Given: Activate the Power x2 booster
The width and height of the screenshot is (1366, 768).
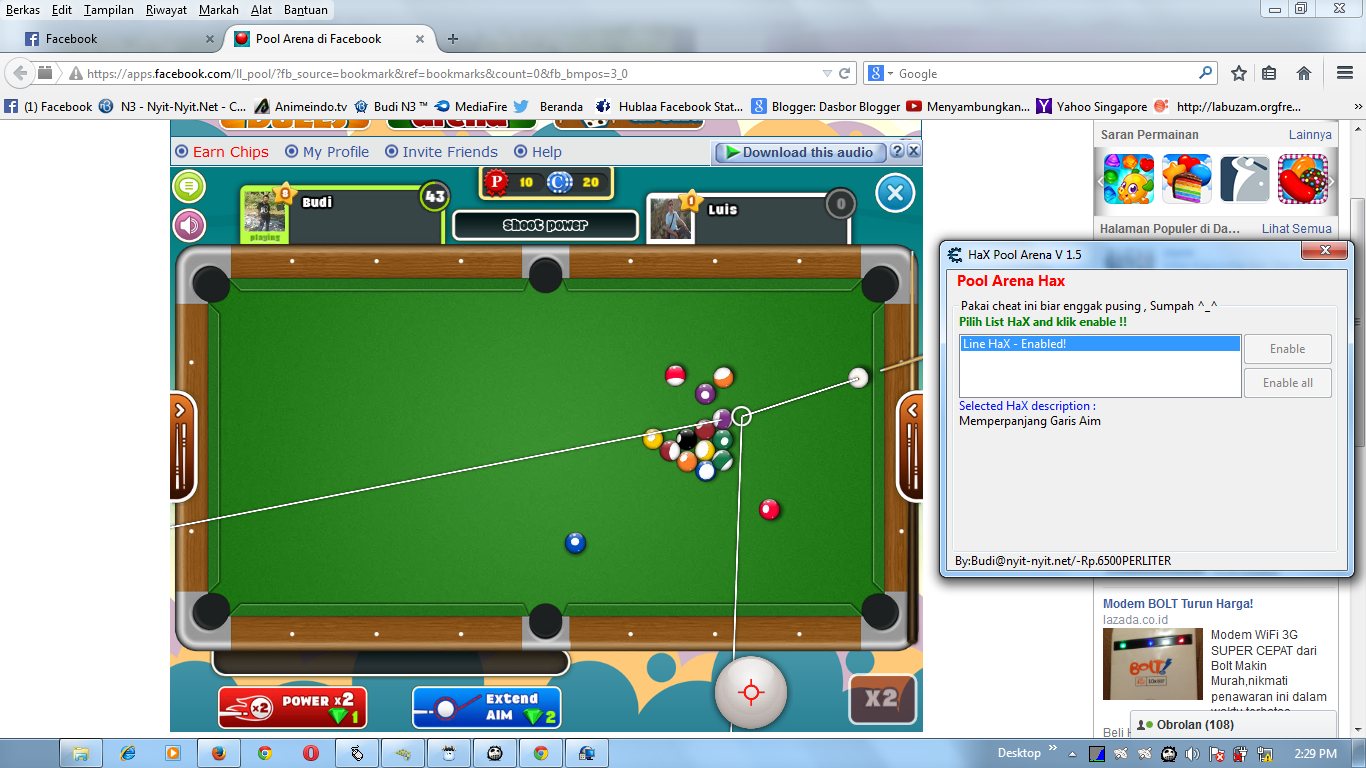Looking at the screenshot, I should point(293,707).
